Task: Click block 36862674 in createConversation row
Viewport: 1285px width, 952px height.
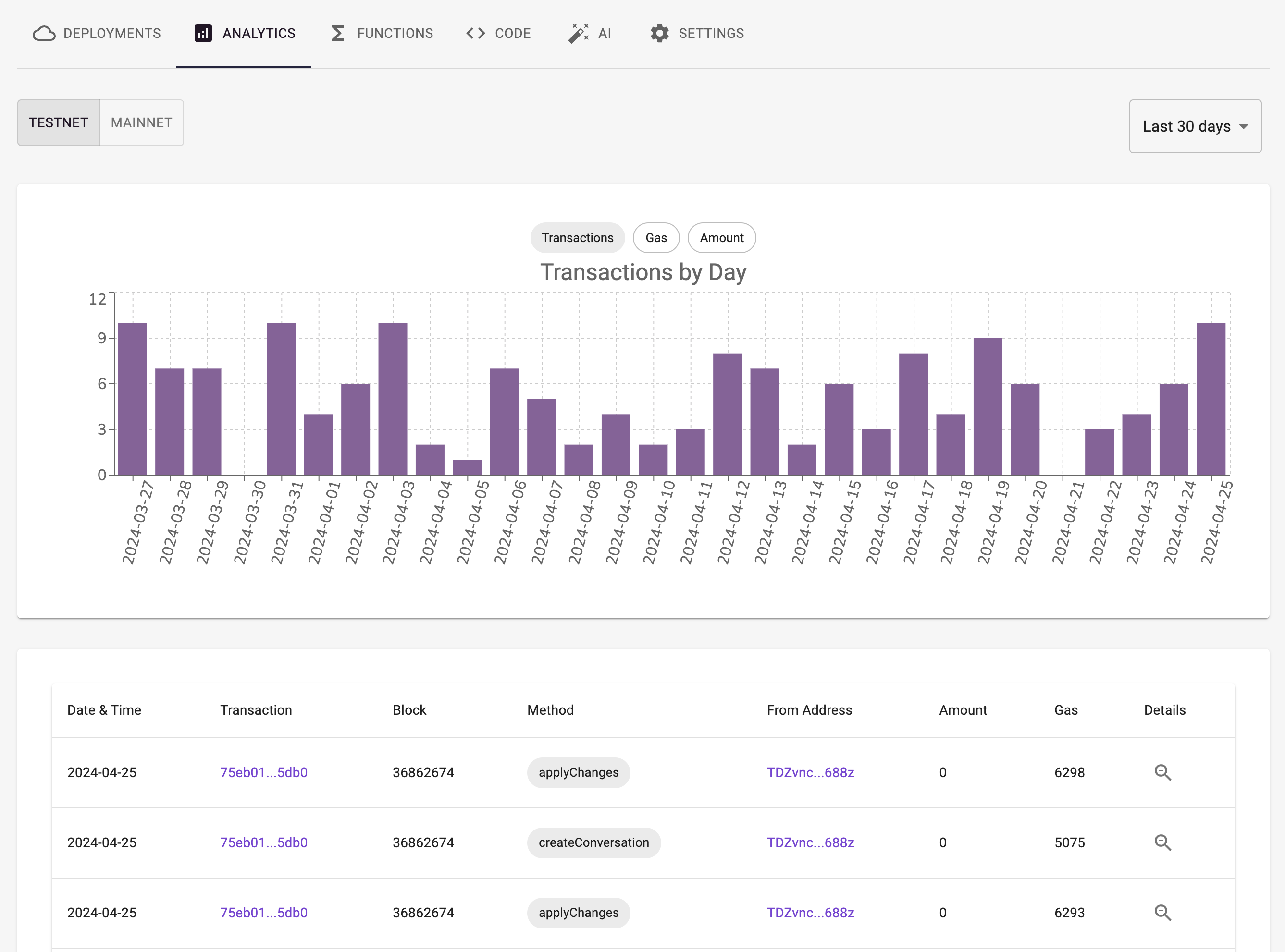Action: tap(423, 842)
